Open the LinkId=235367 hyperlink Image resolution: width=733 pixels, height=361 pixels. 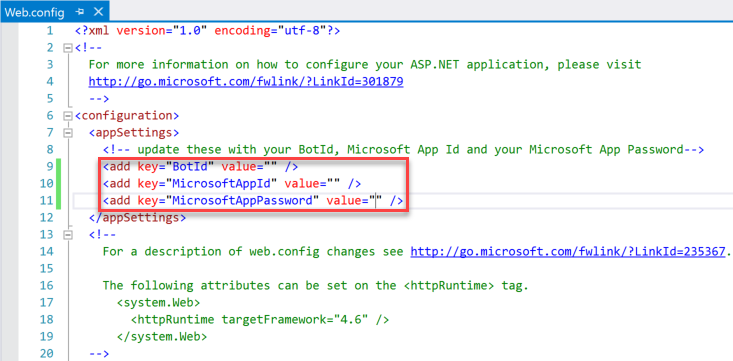(568, 252)
